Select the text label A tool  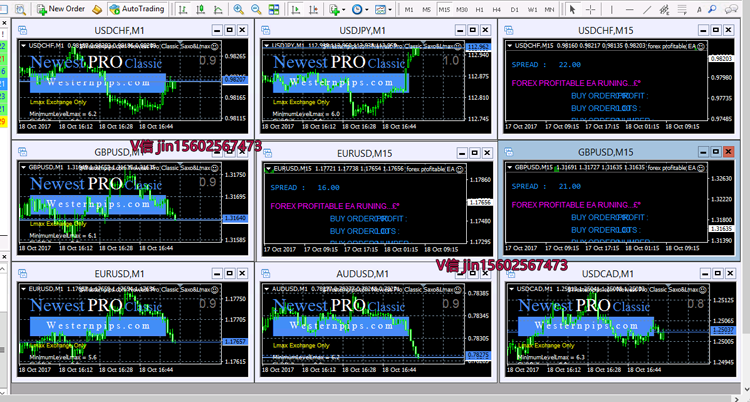pos(699,10)
